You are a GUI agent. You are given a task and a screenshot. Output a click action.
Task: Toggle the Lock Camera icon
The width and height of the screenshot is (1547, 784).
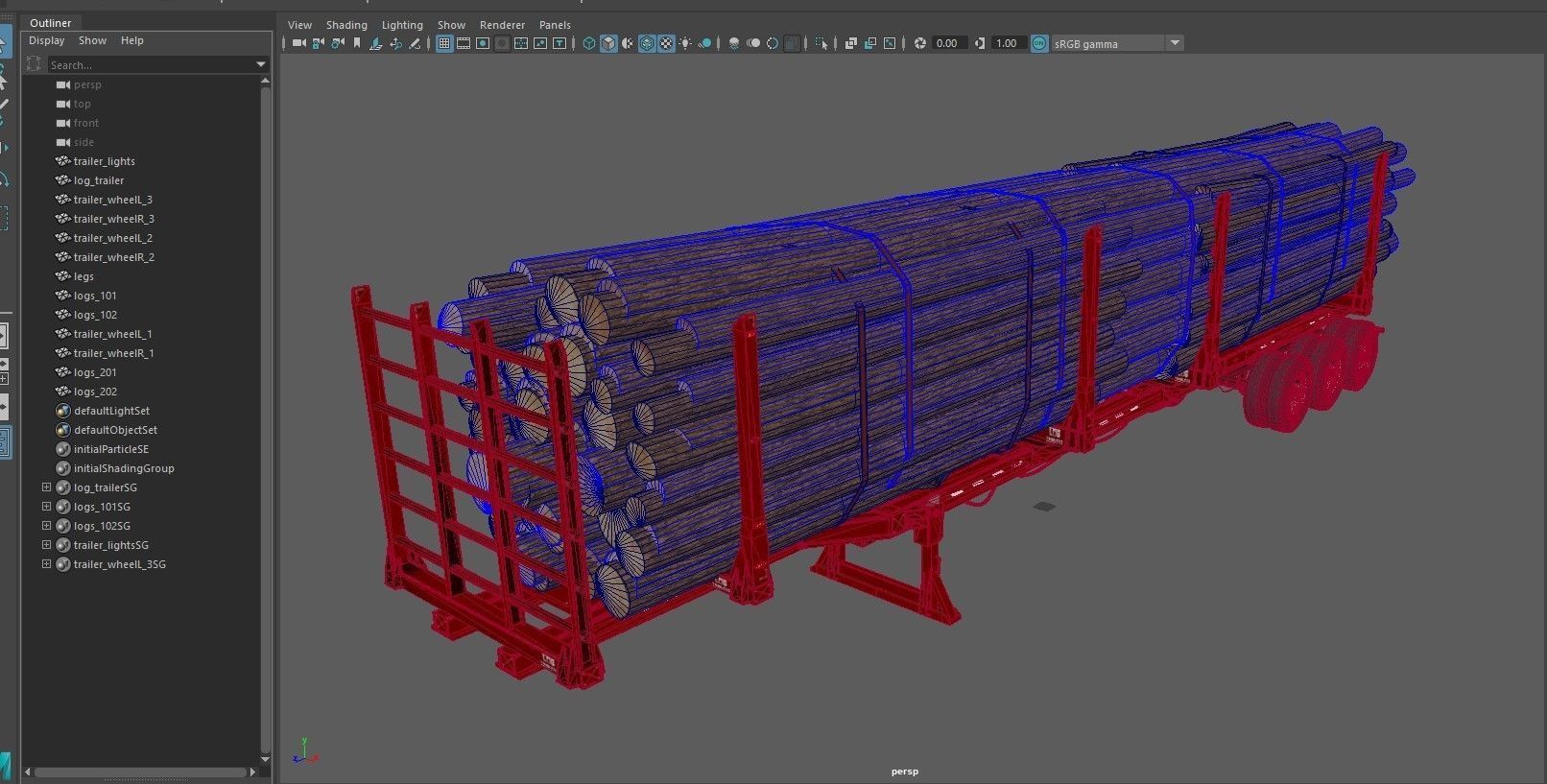(318, 43)
